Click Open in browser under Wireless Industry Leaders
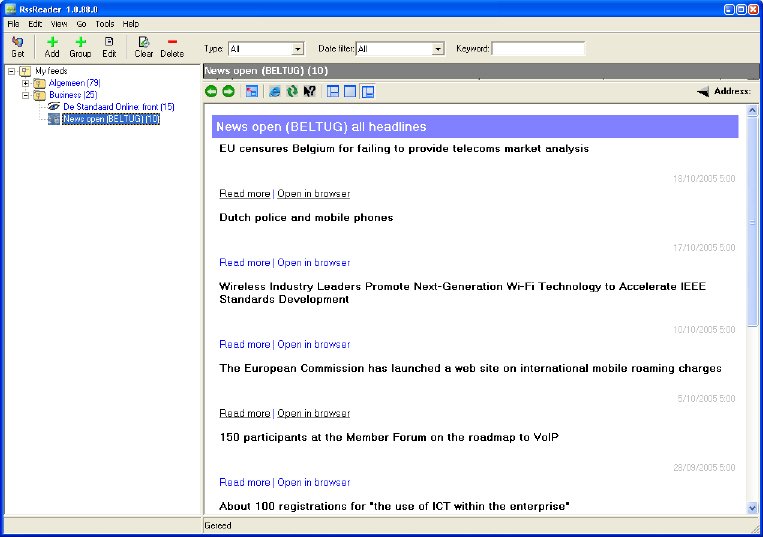 click(313, 344)
